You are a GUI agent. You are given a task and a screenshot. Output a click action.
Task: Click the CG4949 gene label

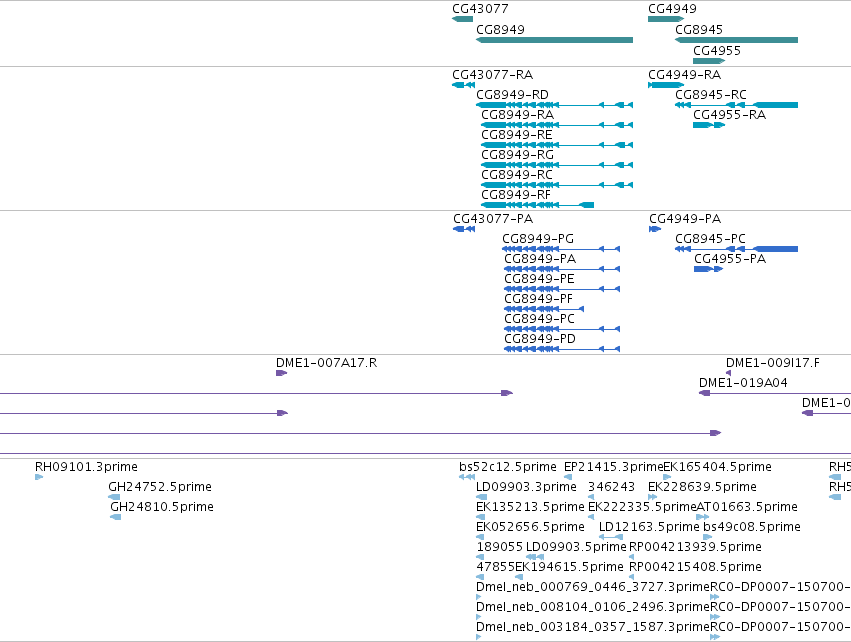pos(672,9)
